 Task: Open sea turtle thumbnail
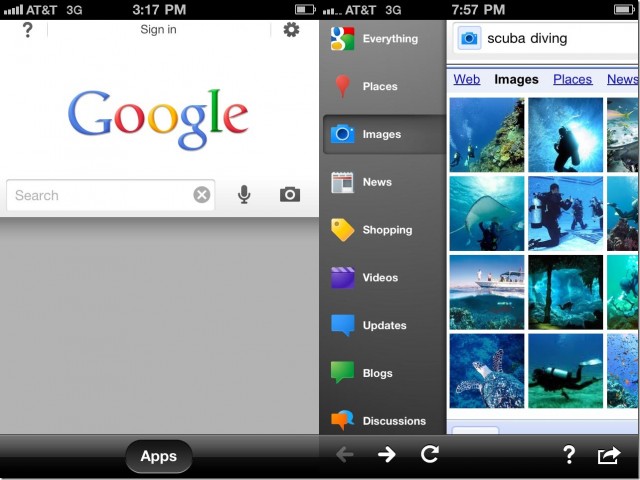(487, 371)
